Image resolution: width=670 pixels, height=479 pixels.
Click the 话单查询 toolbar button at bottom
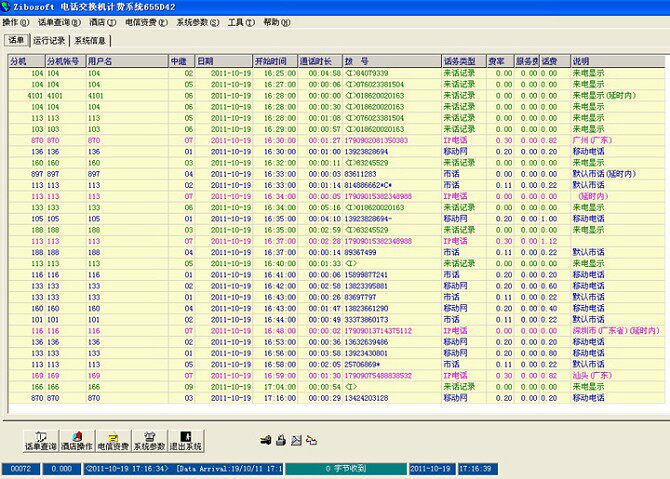point(41,441)
